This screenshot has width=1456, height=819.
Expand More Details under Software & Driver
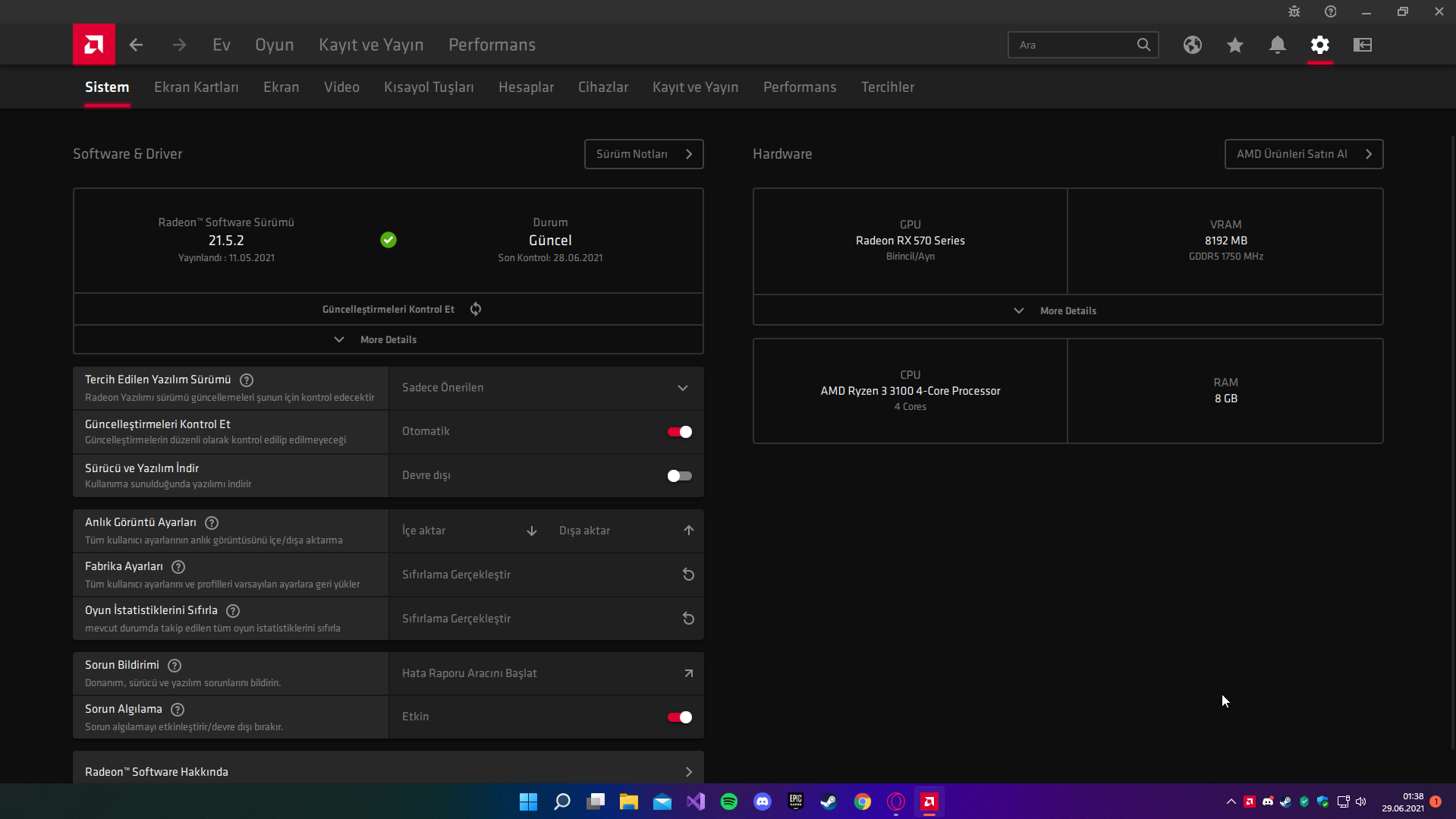click(x=388, y=339)
